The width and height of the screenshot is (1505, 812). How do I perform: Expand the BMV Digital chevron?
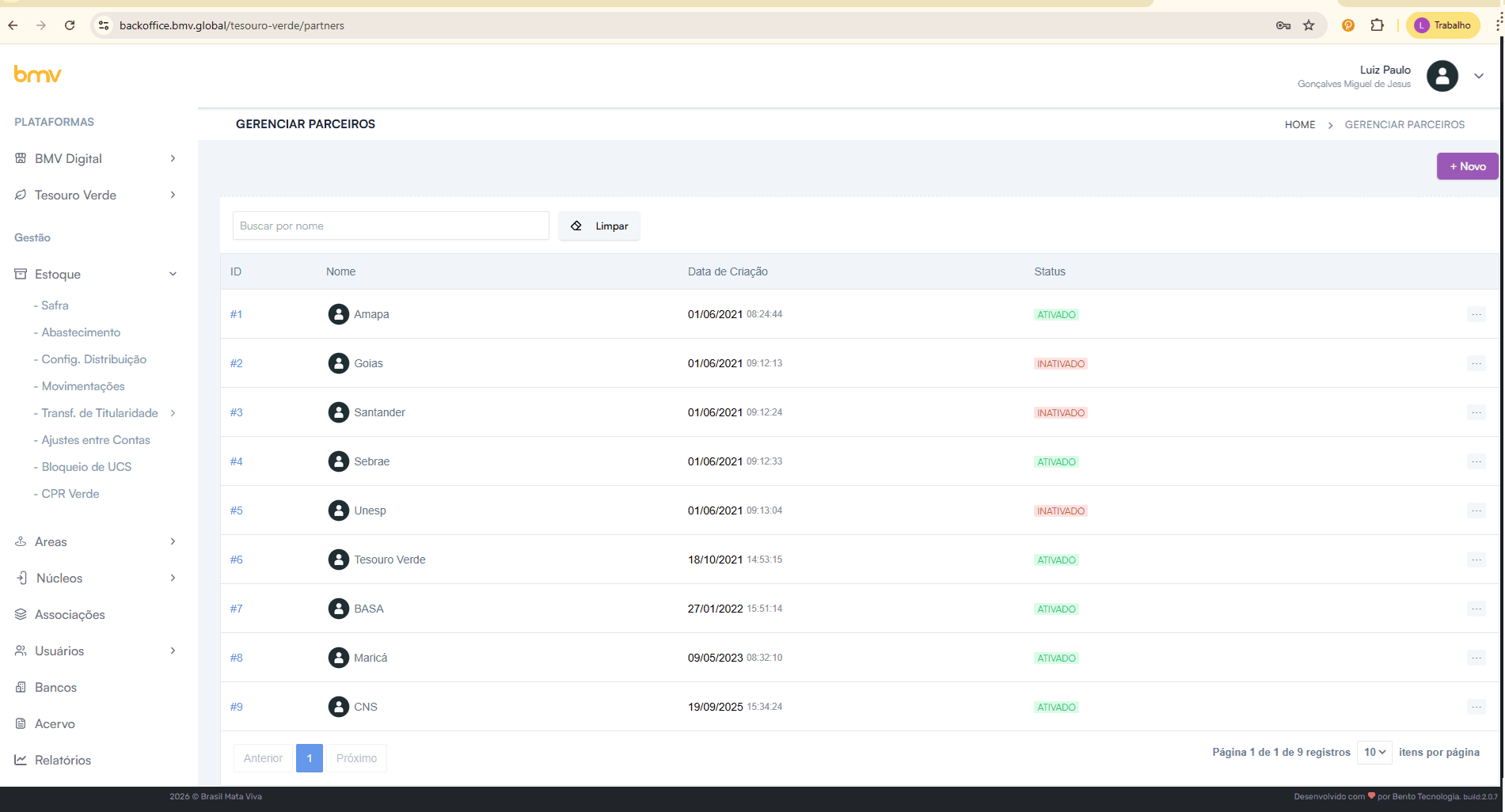(173, 158)
